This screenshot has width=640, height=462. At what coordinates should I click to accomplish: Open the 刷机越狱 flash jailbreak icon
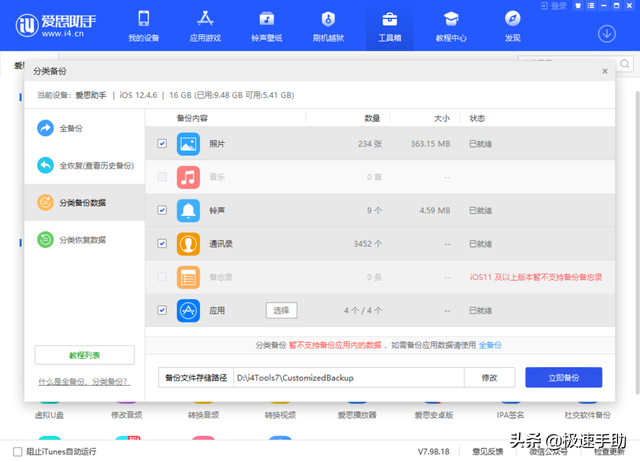tap(328, 19)
